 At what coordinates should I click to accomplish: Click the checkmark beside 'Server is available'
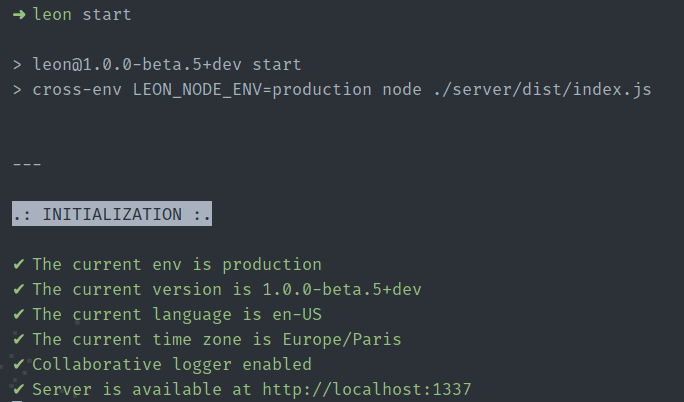(x=18, y=389)
